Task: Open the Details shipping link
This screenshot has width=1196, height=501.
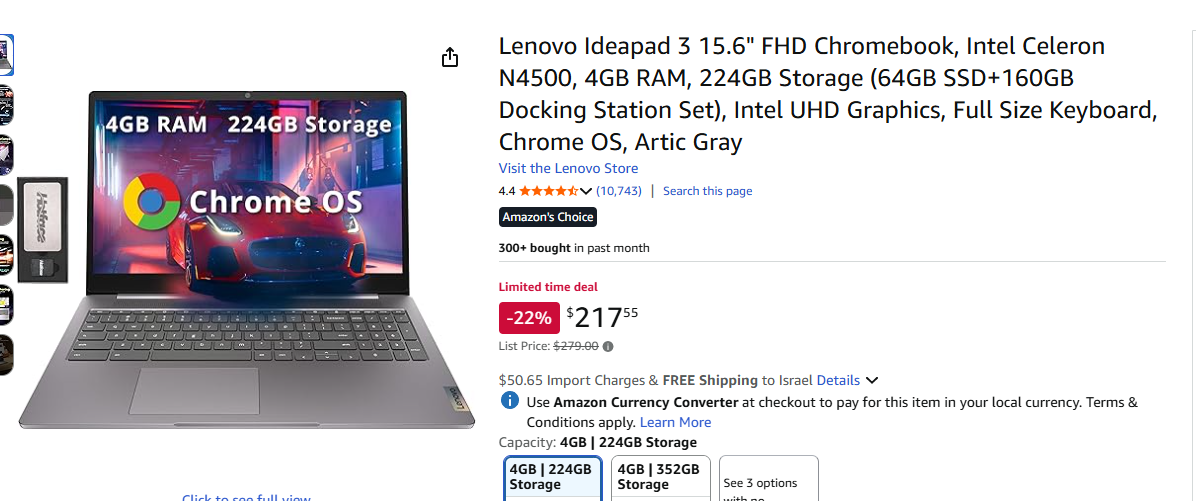Action: coord(838,380)
